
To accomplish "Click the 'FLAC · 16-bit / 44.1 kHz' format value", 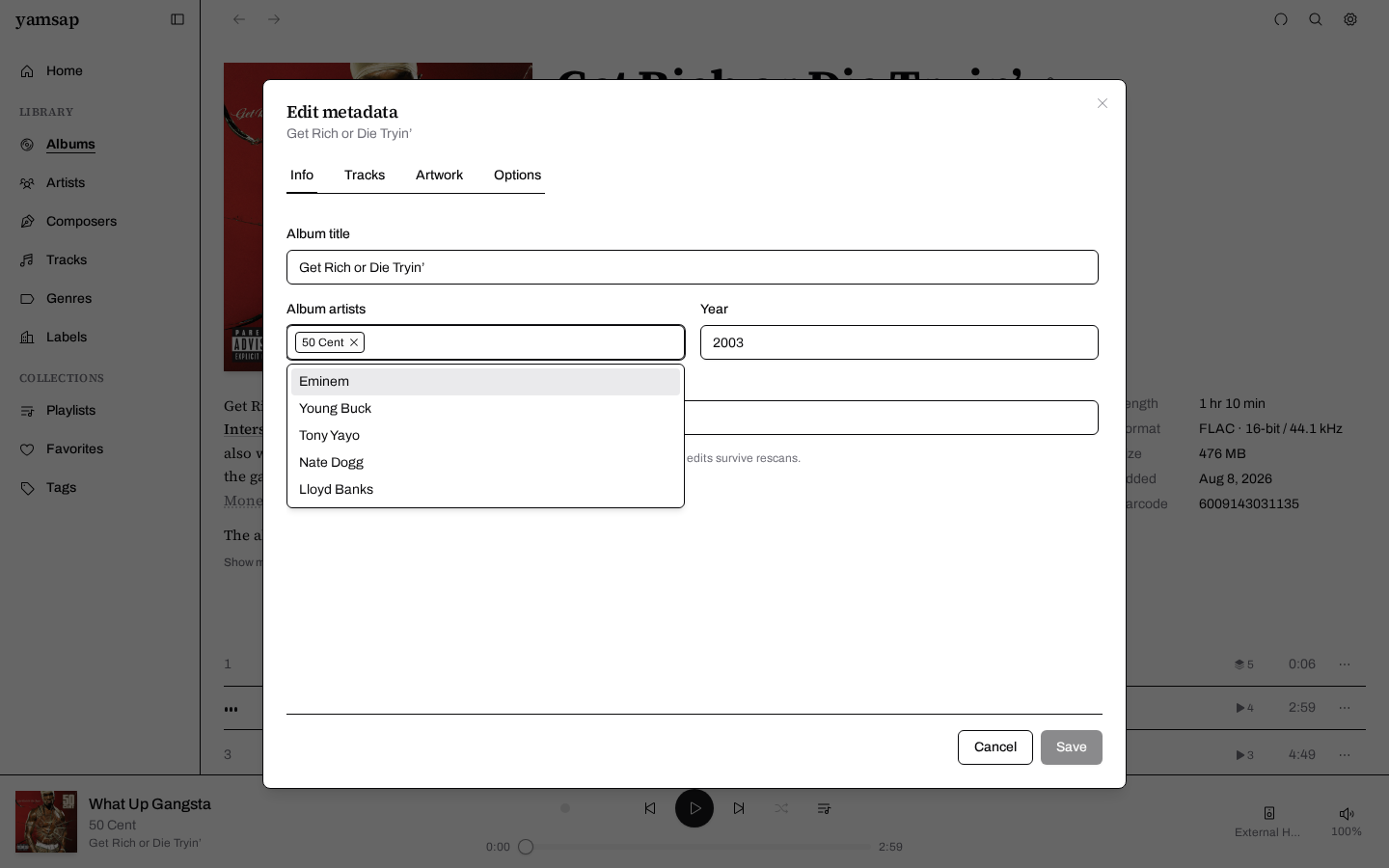I will (1270, 429).
